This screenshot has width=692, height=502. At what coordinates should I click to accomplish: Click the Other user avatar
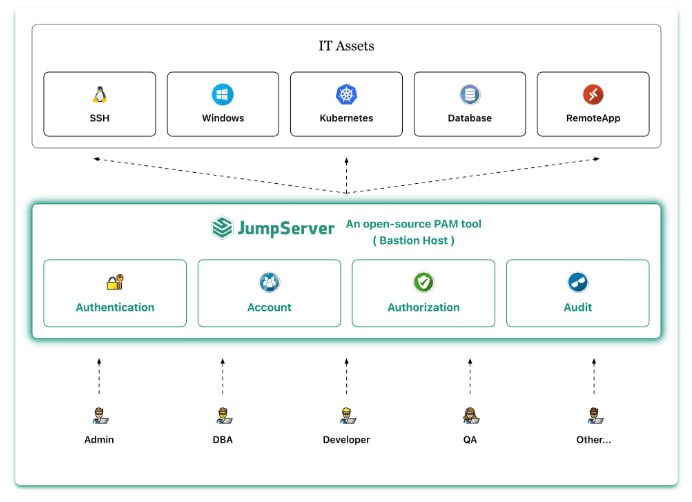595,415
